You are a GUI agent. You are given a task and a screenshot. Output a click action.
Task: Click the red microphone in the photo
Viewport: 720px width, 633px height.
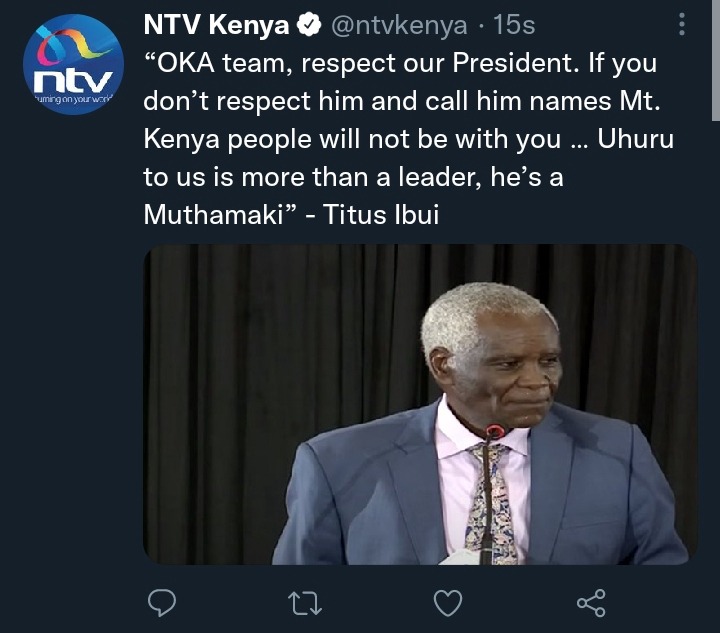pyautogui.click(x=495, y=431)
